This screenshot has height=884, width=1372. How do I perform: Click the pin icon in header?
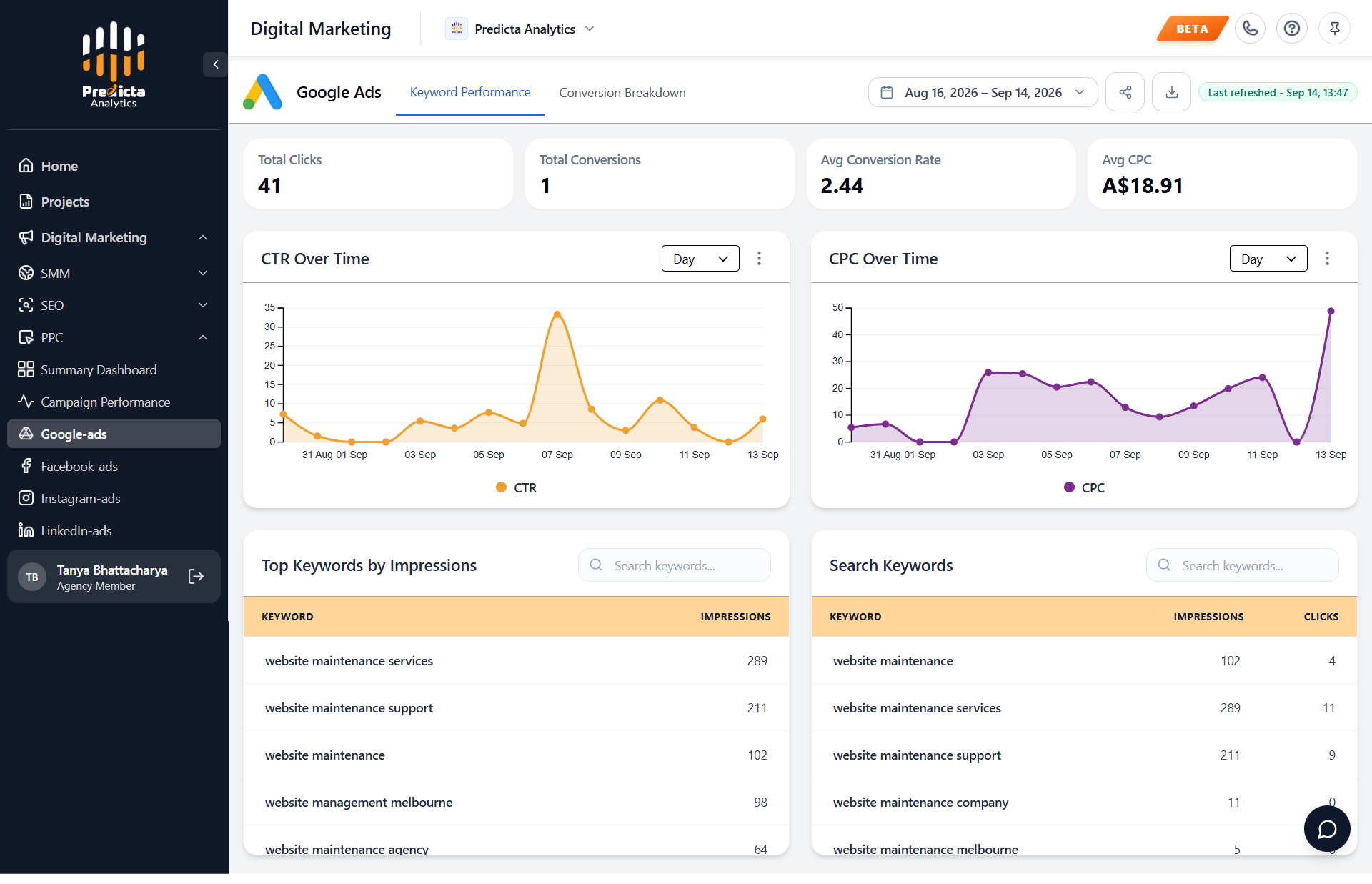1334,29
